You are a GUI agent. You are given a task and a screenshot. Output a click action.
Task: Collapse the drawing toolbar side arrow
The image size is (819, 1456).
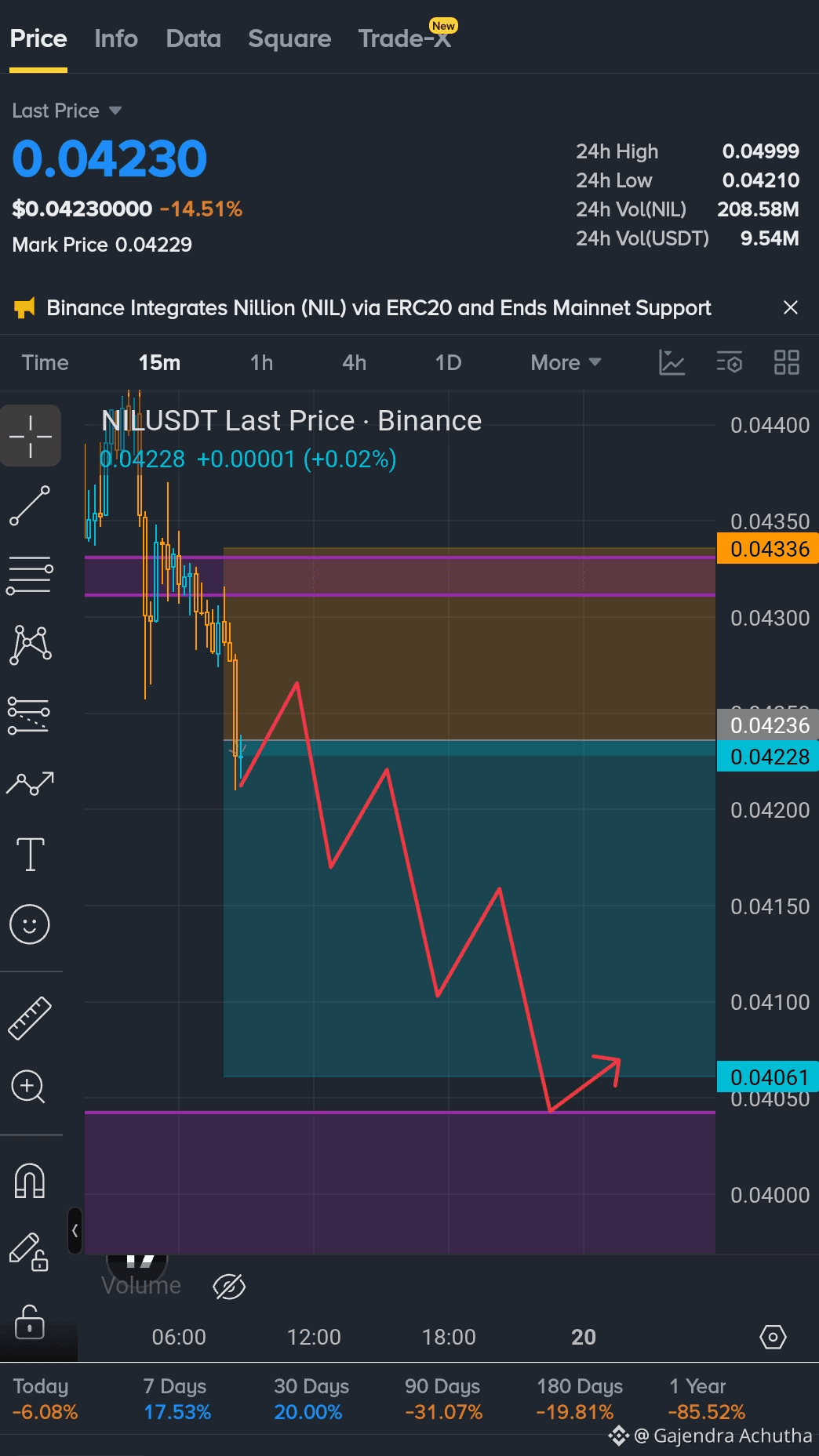(75, 1230)
